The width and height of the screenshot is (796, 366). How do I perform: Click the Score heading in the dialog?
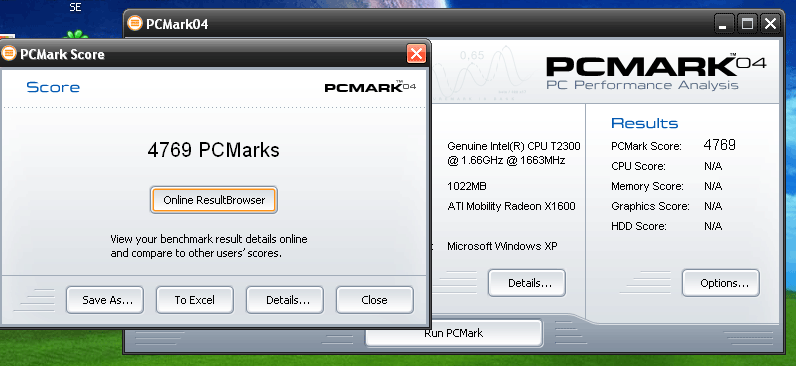(x=53, y=87)
